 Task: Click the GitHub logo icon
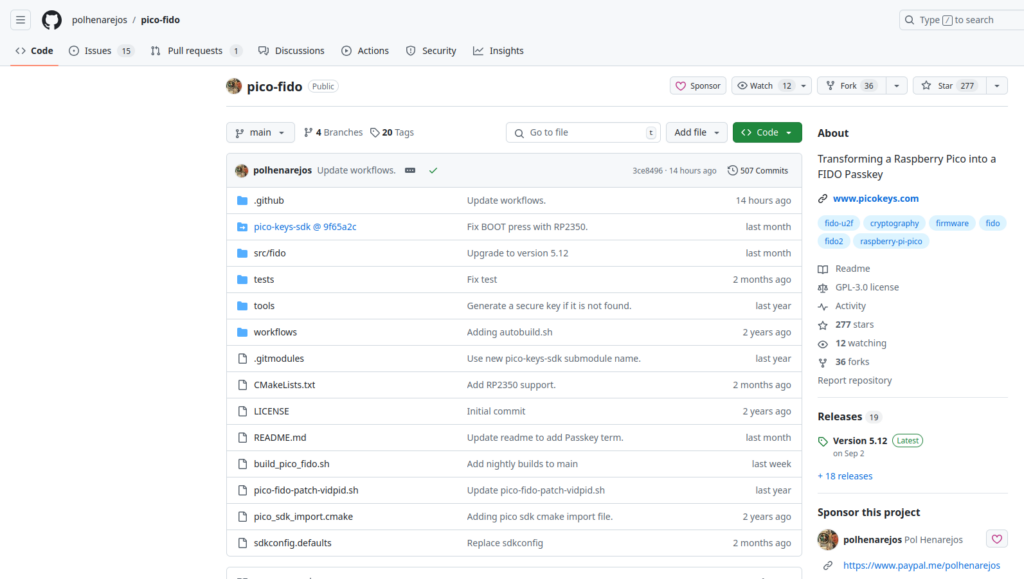click(x=52, y=20)
